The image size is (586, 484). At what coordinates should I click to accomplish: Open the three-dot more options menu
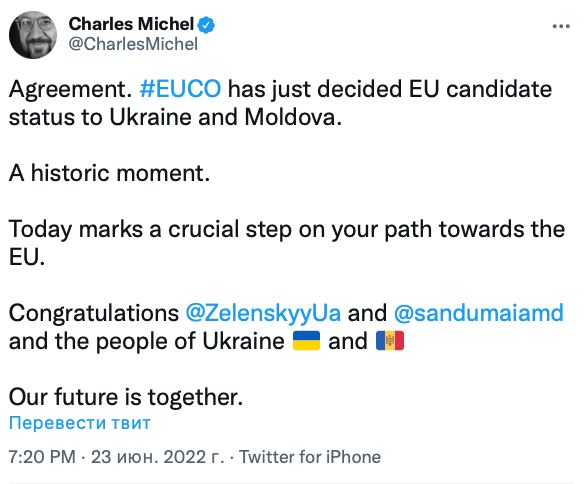click(x=561, y=26)
